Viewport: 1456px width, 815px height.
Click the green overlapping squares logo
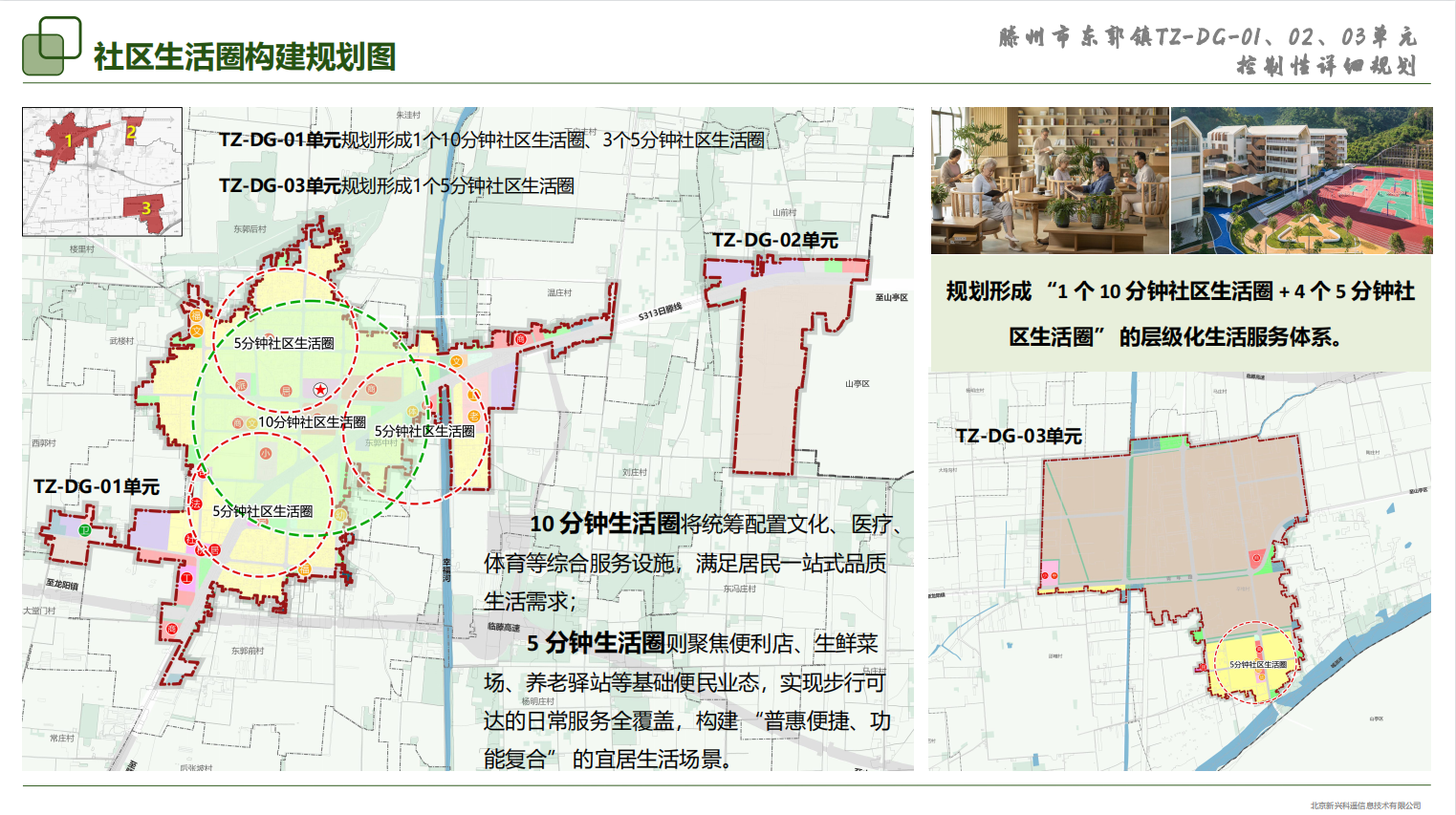click(52, 46)
